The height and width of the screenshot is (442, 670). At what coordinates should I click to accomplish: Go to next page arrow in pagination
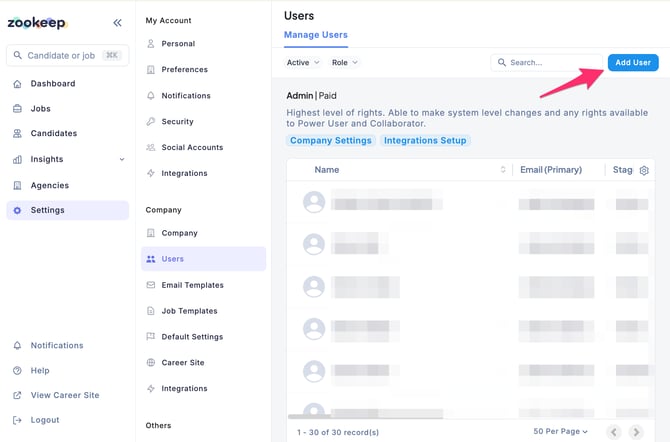[x=636, y=432]
